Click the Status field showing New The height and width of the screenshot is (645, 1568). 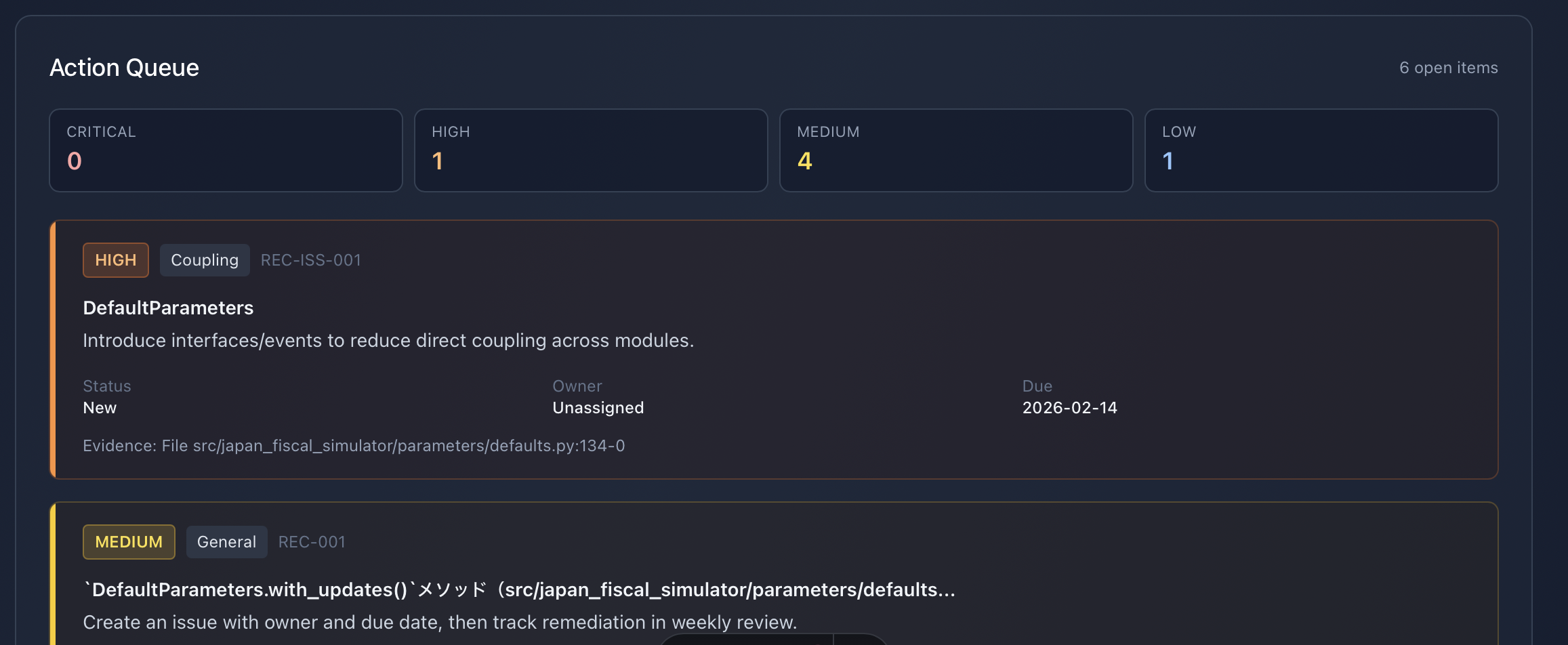pos(100,407)
